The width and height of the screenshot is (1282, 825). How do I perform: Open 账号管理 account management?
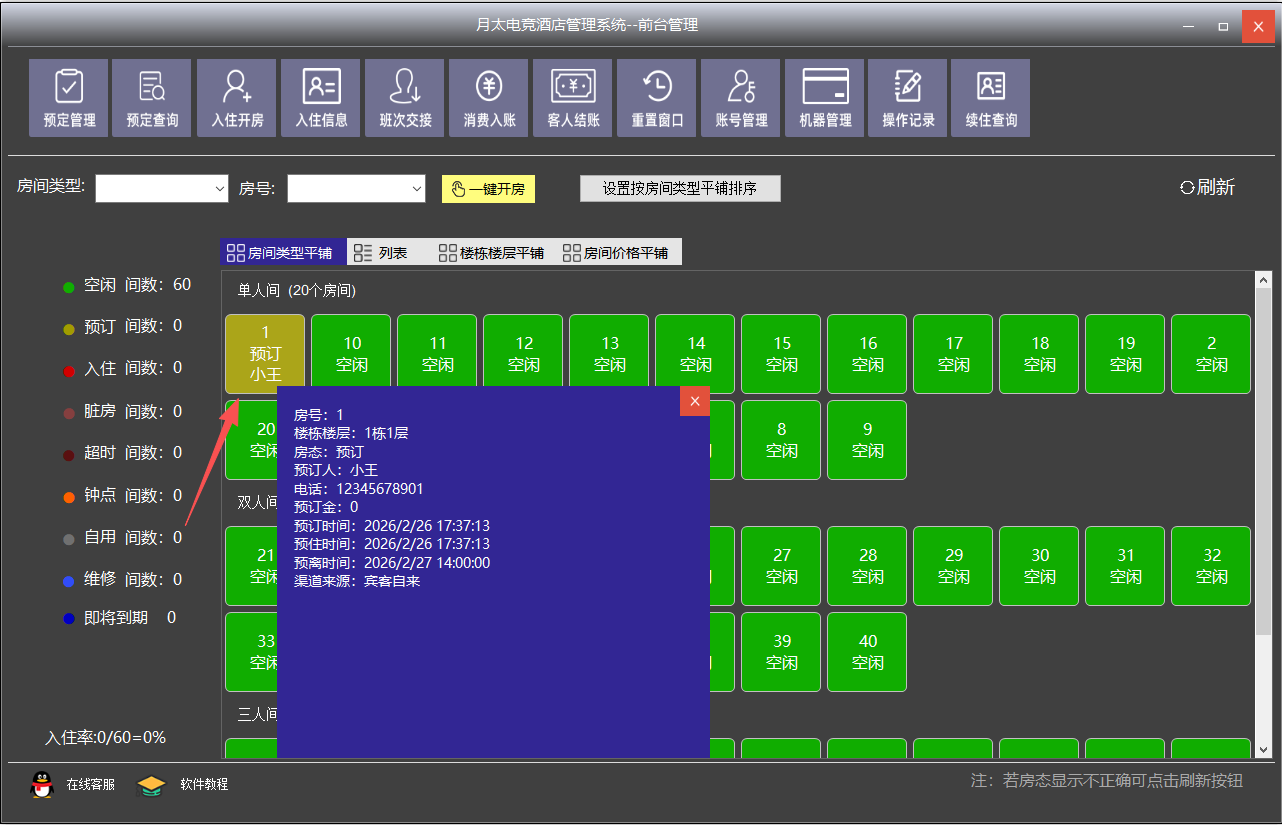point(741,97)
